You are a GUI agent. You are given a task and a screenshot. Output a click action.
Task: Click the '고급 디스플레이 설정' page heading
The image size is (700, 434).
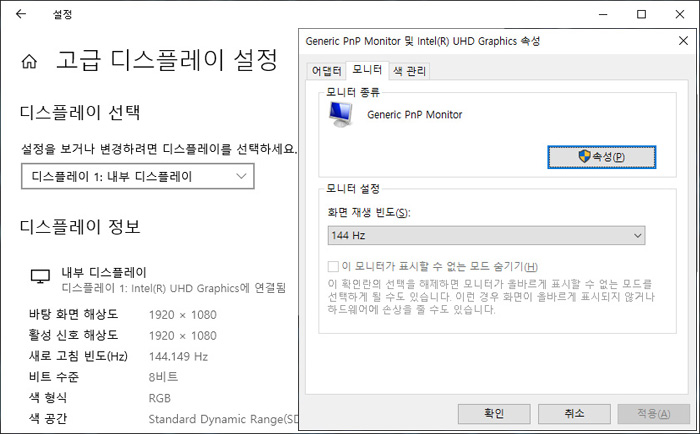(164, 60)
